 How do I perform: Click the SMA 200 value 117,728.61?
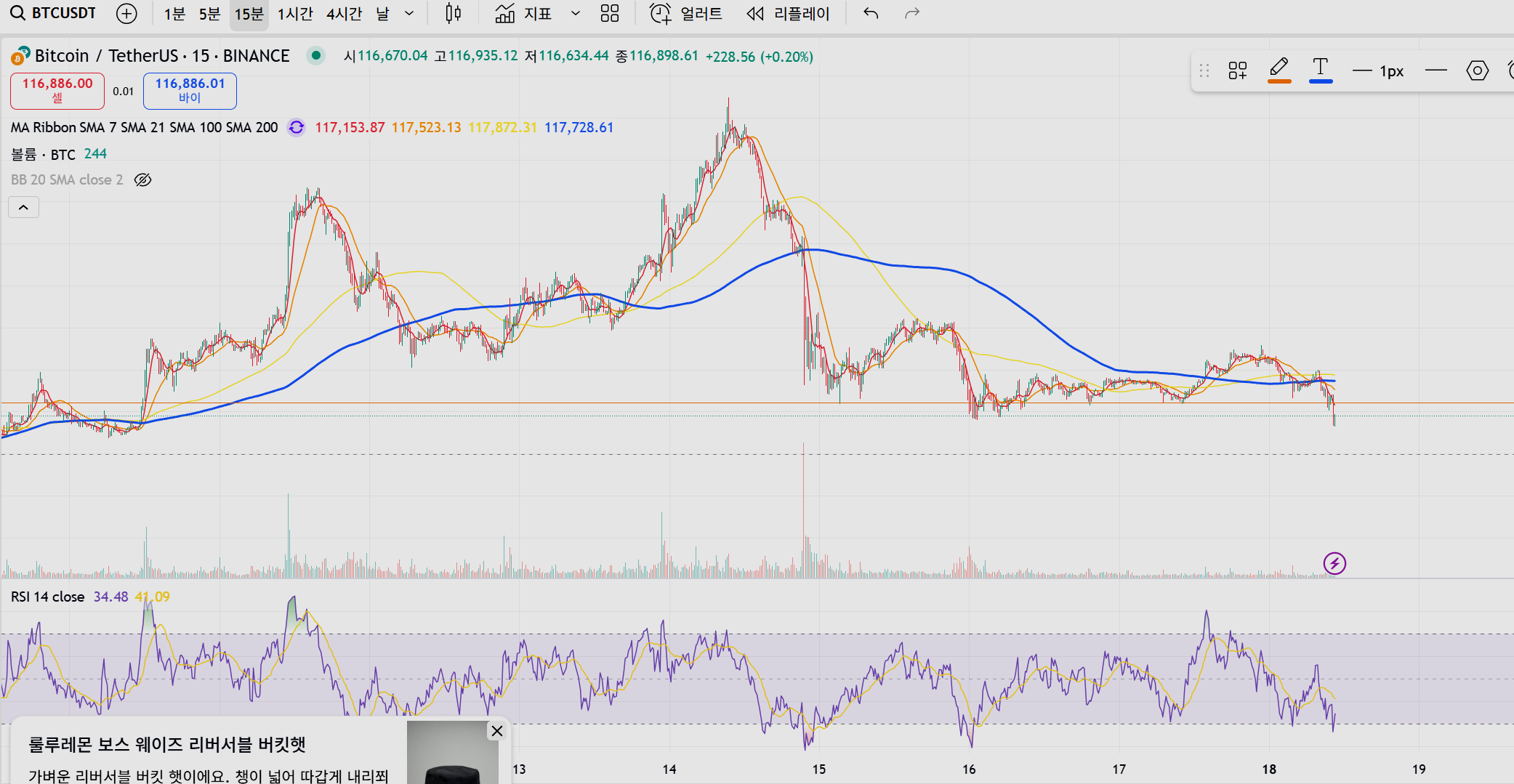click(579, 128)
